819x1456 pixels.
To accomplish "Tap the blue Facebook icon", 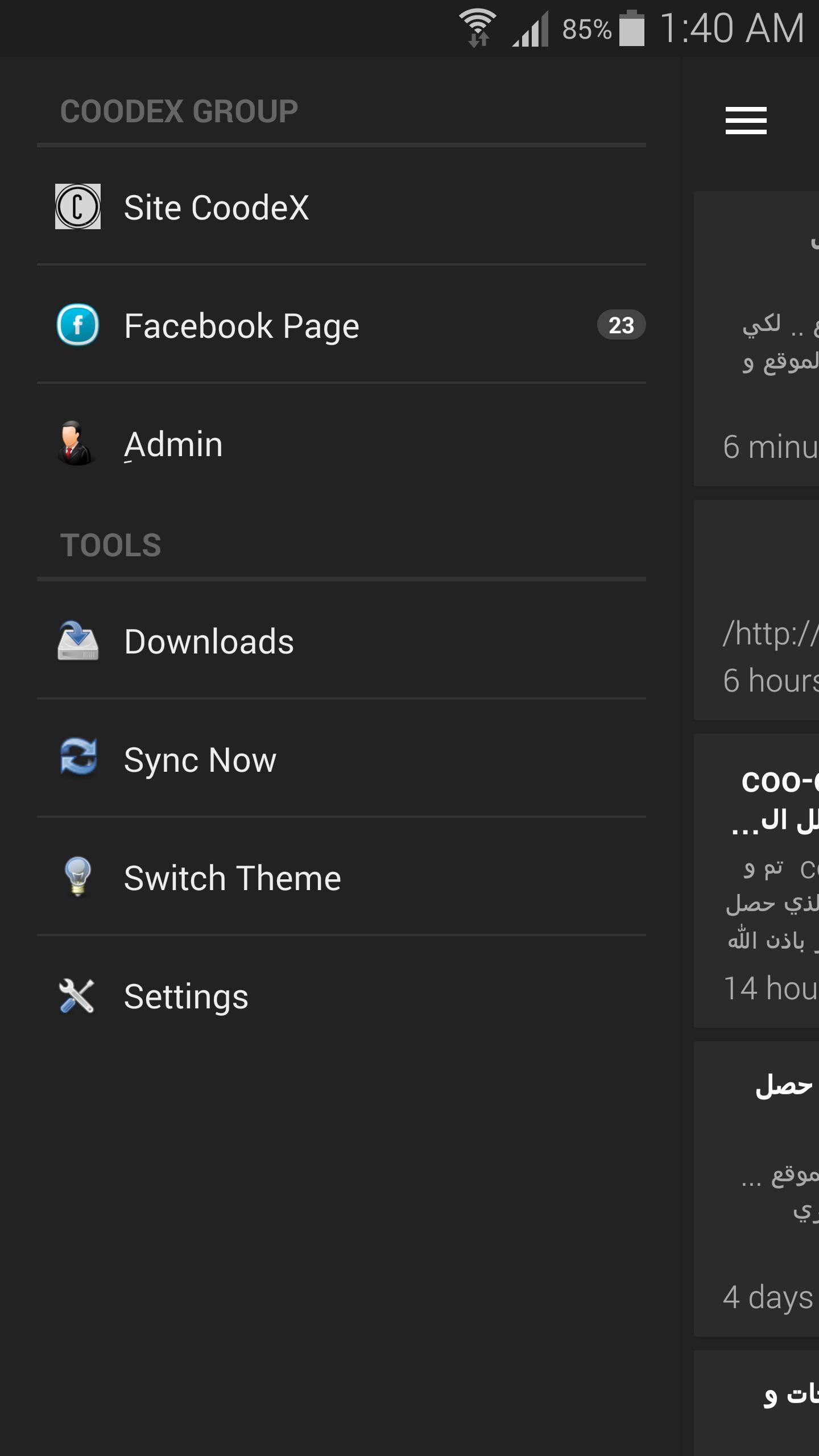I will click(x=78, y=325).
